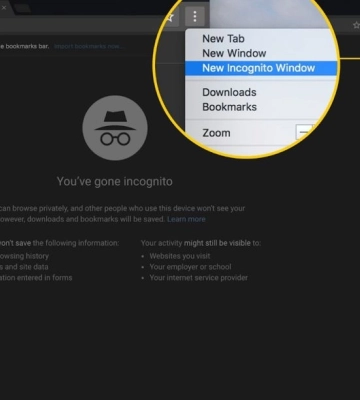The width and height of the screenshot is (360, 400).
Task: Click 'Your employer or school' list item
Action: 190,267
